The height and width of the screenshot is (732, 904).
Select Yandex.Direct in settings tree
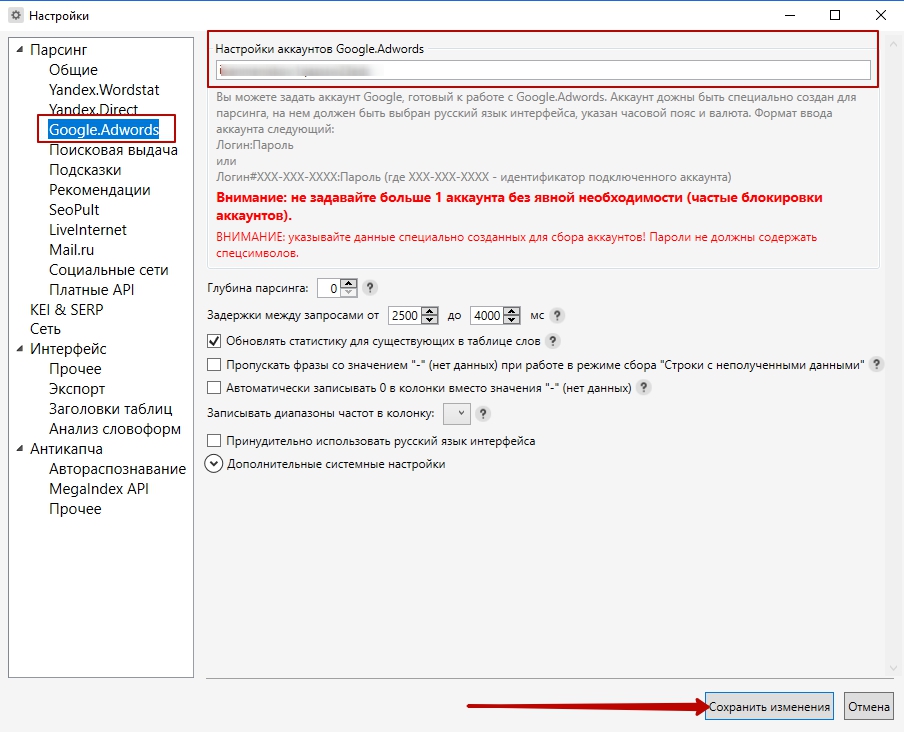tap(93, 110)
